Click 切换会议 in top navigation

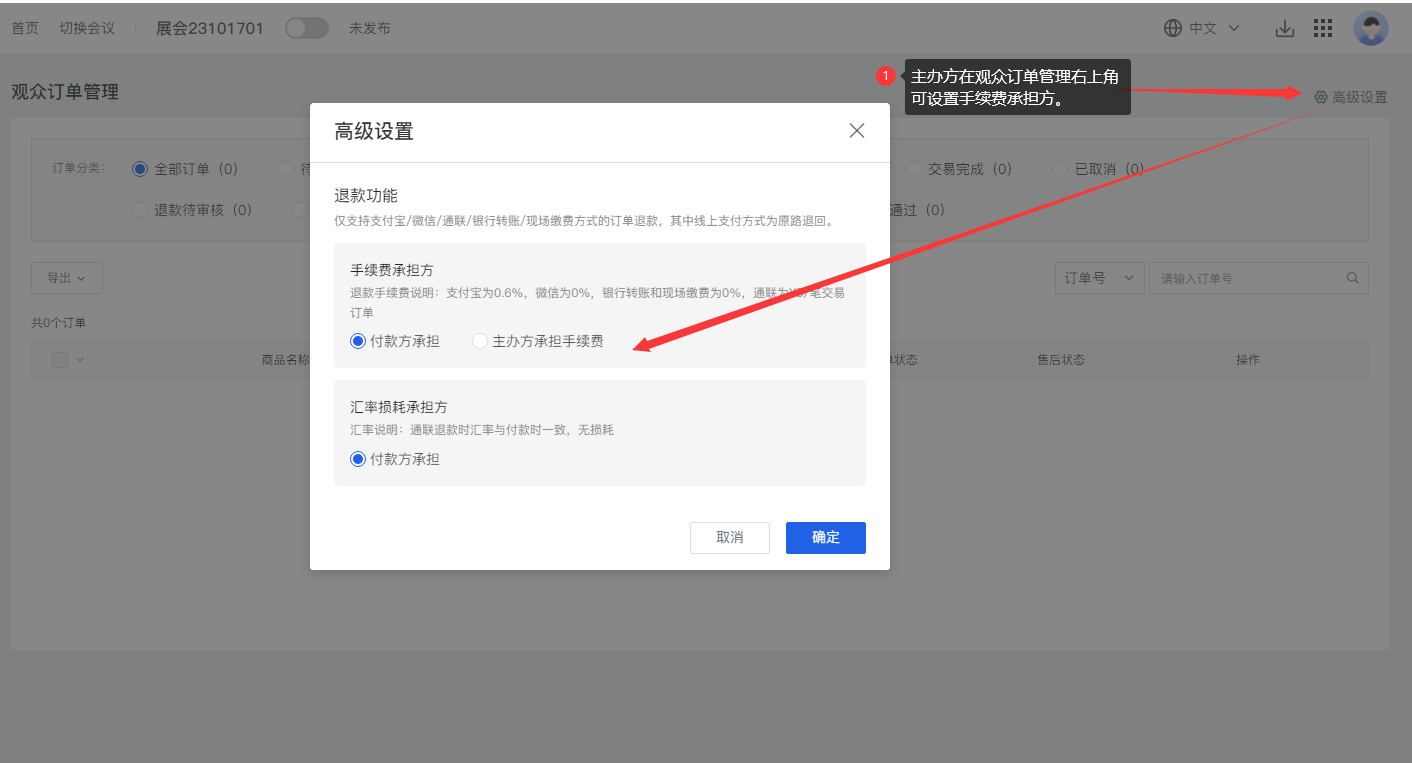[x=87, y=28]
